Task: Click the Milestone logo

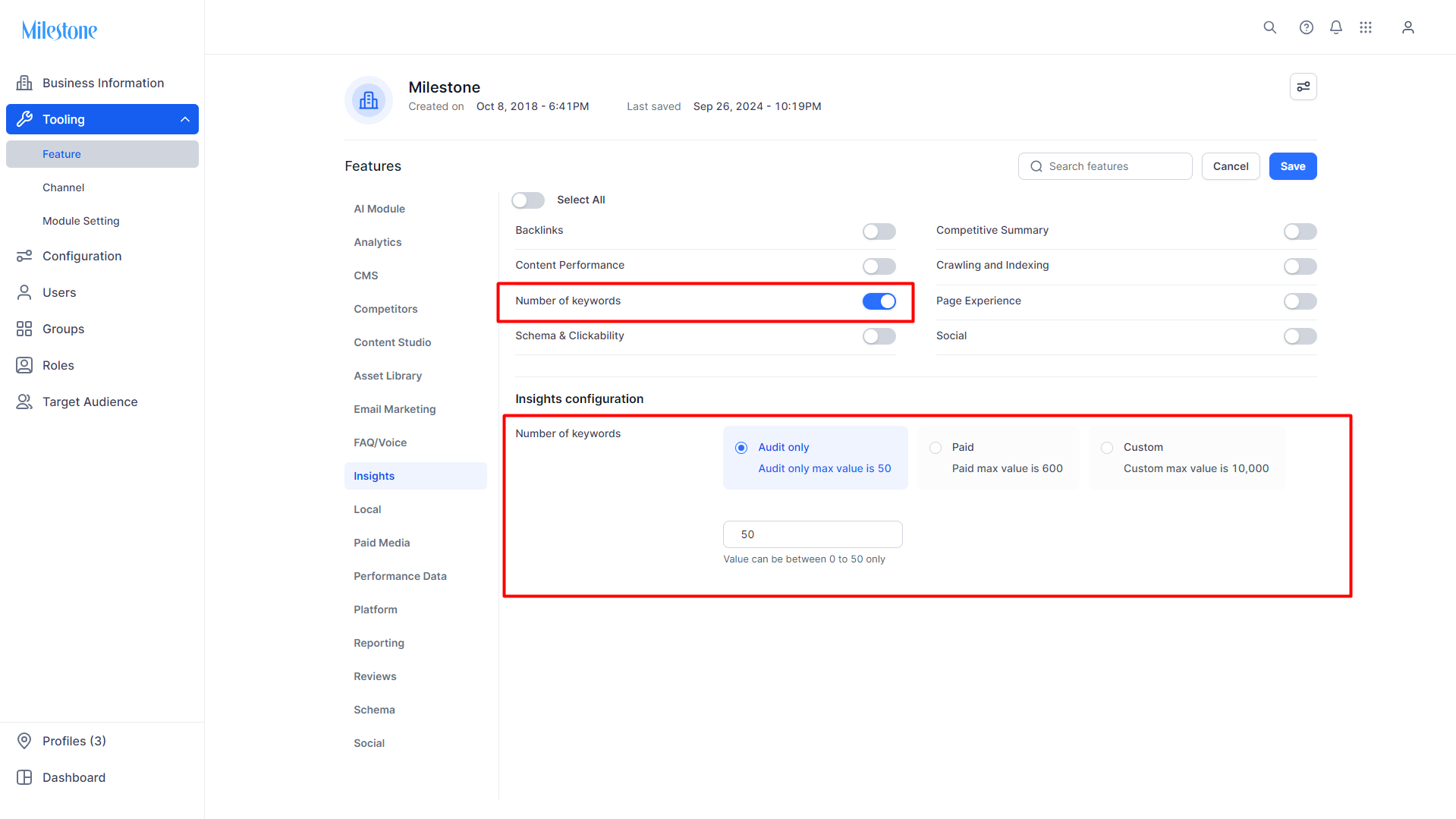Action: pos(59,30)
